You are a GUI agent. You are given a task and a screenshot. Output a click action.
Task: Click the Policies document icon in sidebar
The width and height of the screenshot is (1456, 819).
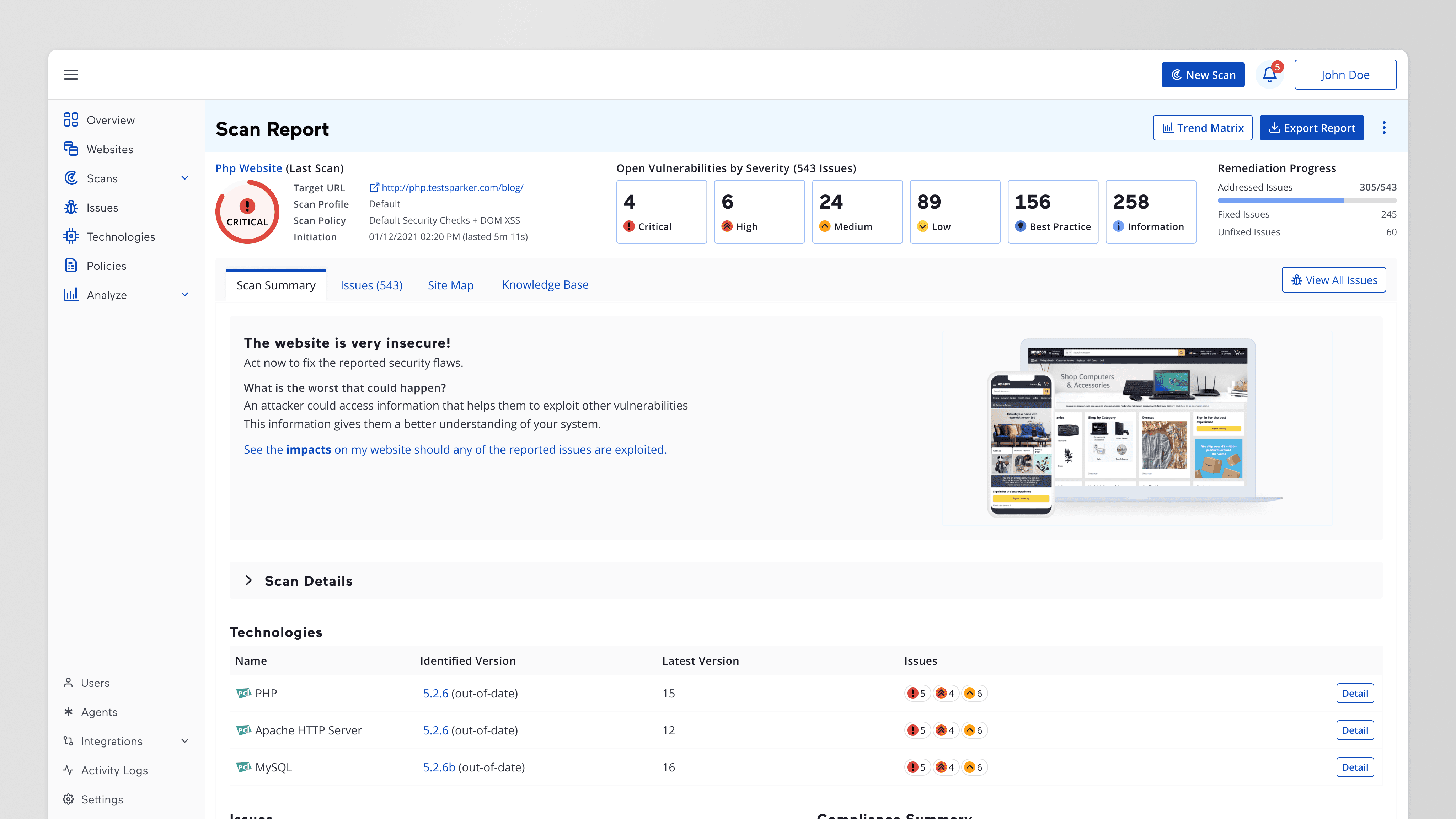click(x=71, y=266)
